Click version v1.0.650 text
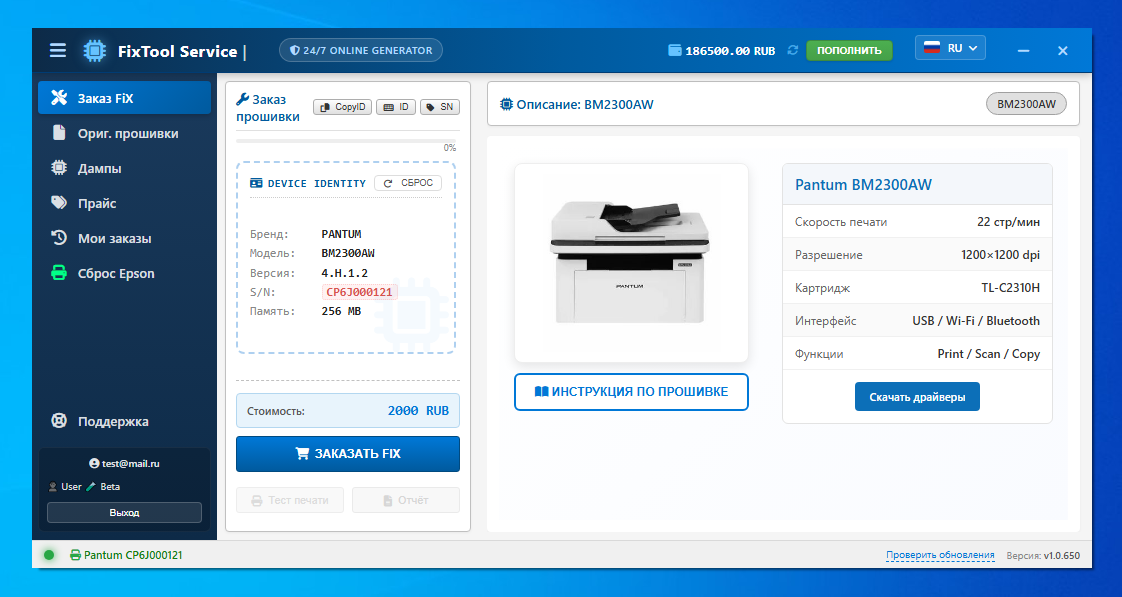The image size is (1122, 597). (x=1062, y=555)
